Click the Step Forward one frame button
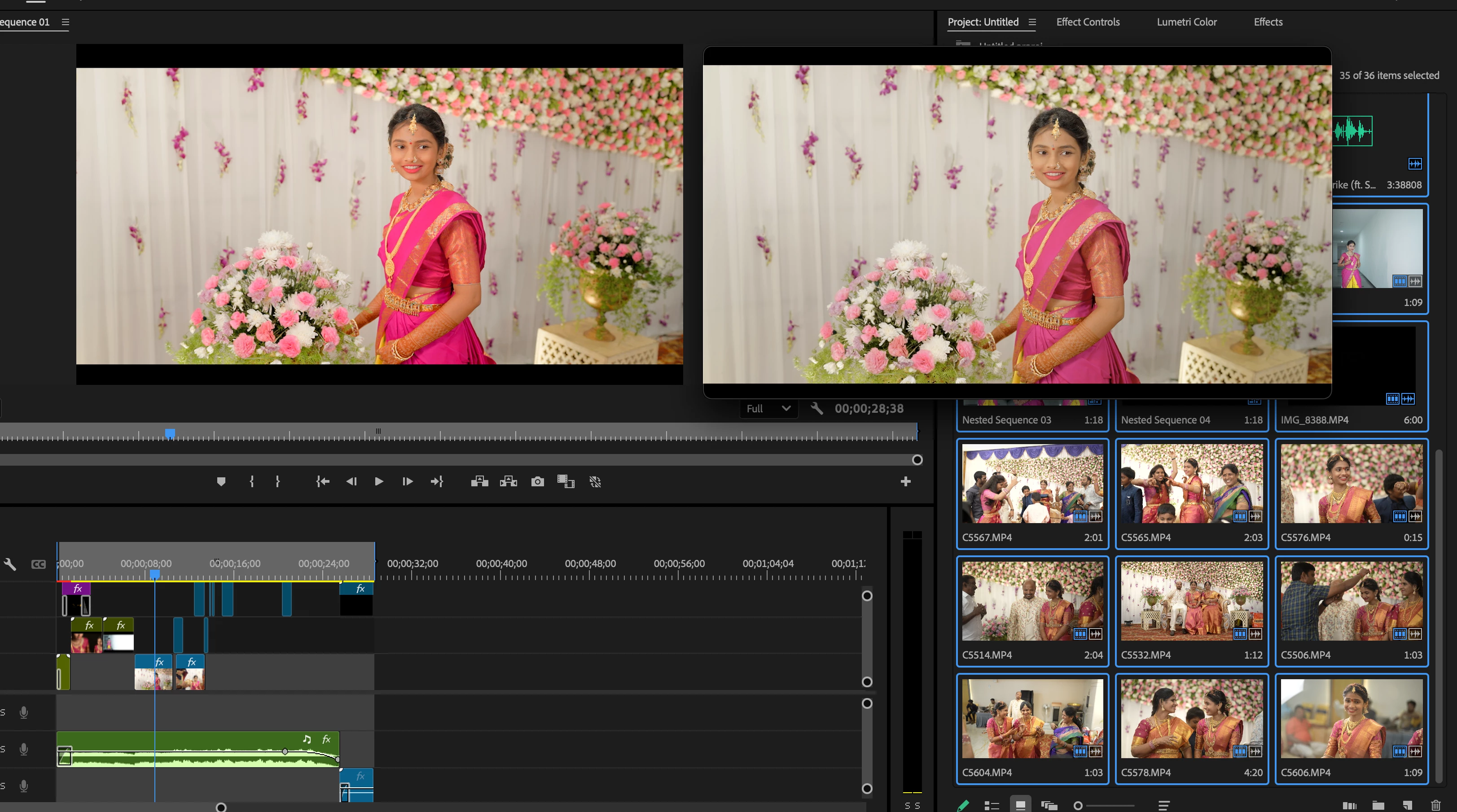 coord(407,482)
